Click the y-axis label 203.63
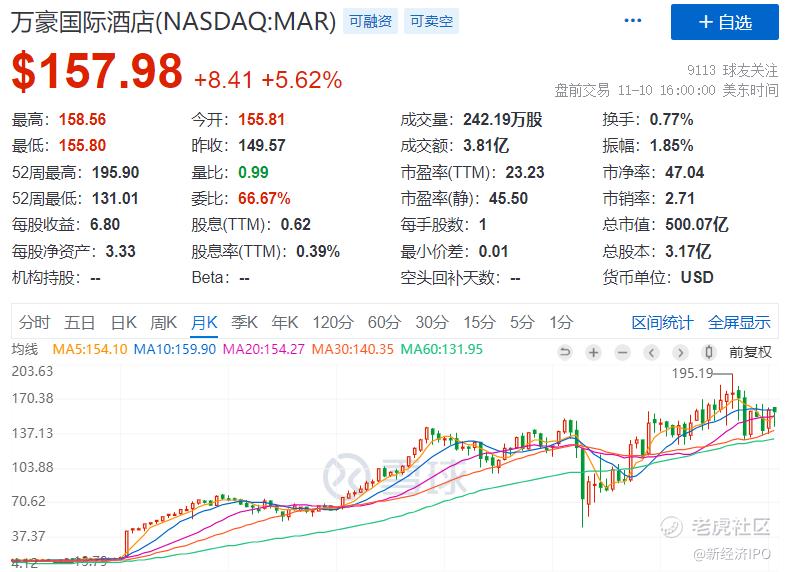785x572 pixels. pos(32,371)
